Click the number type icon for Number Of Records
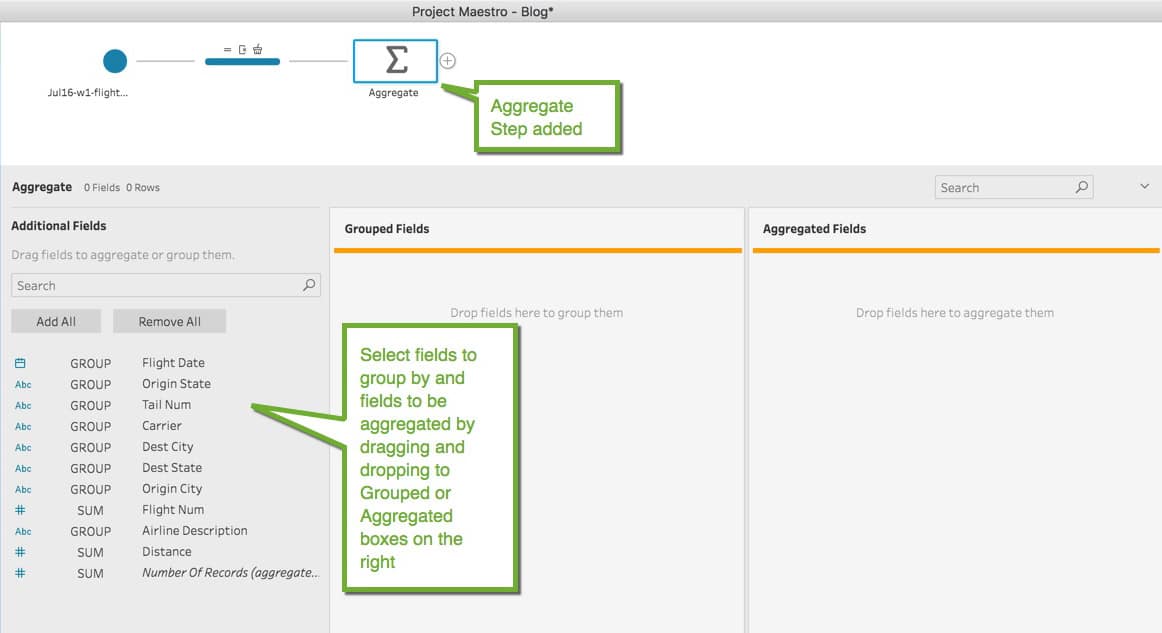This screenshot has width=1162, height=633. [20, 573]
